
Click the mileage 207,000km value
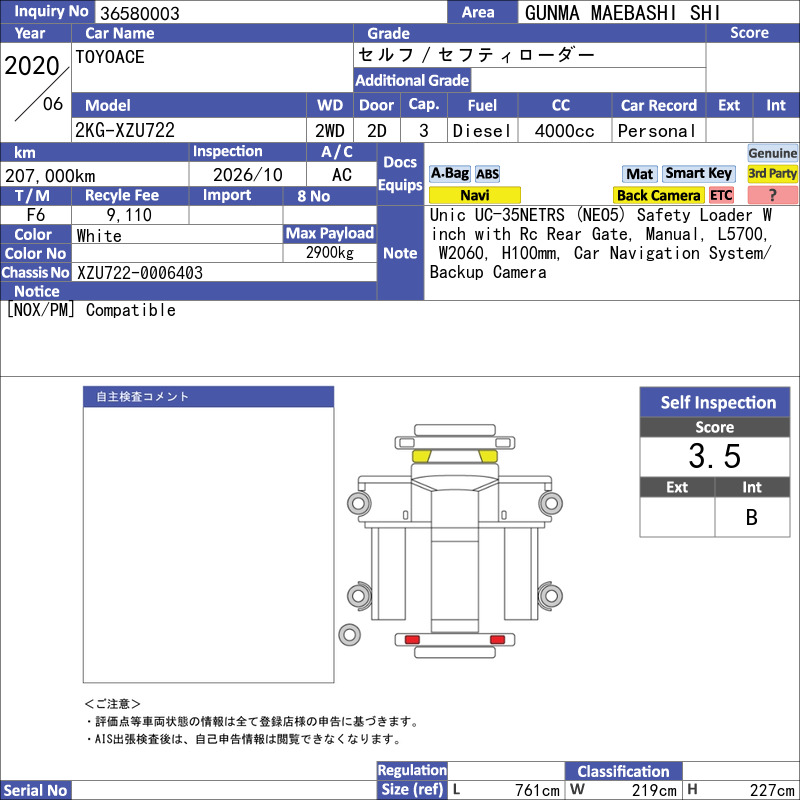[x=50, y=176]
